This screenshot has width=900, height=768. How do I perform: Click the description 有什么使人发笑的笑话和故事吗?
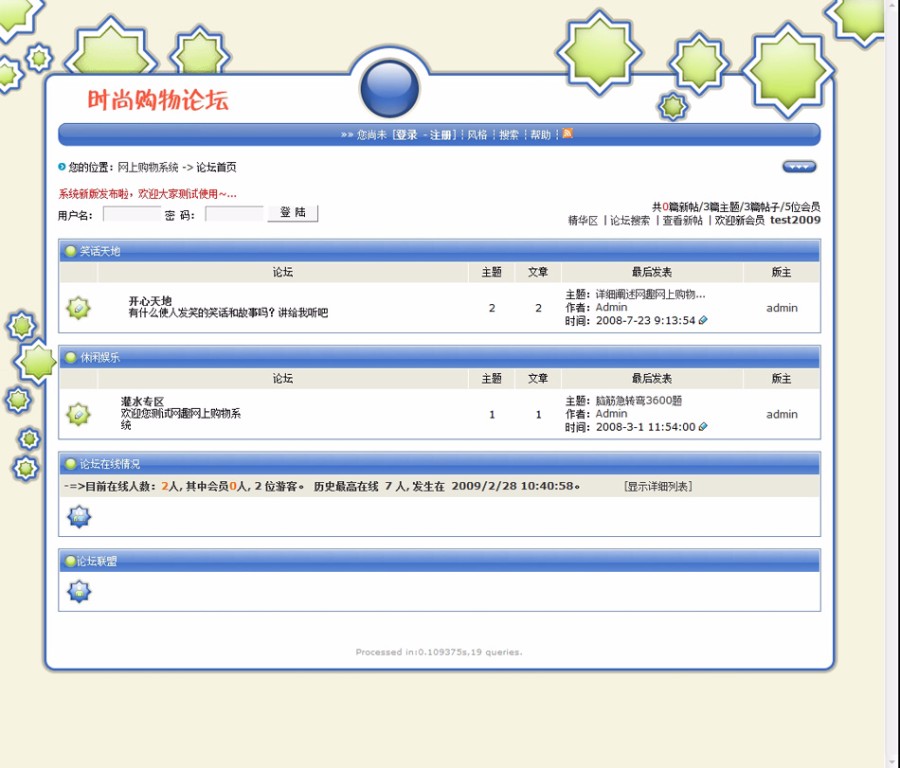coord(228,313)
